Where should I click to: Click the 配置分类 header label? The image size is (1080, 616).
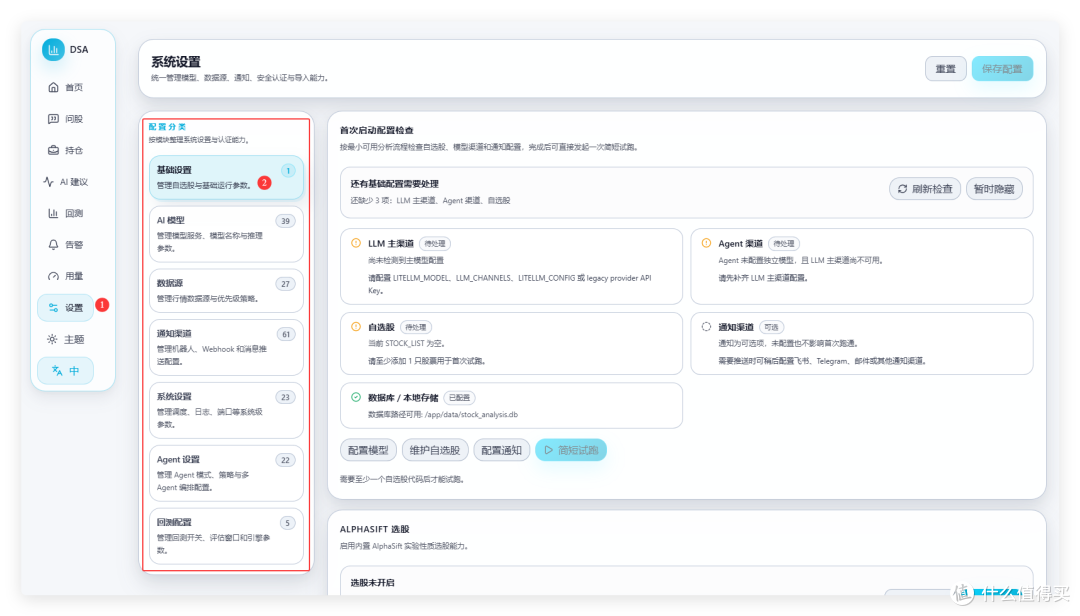(x=167, y=127)
